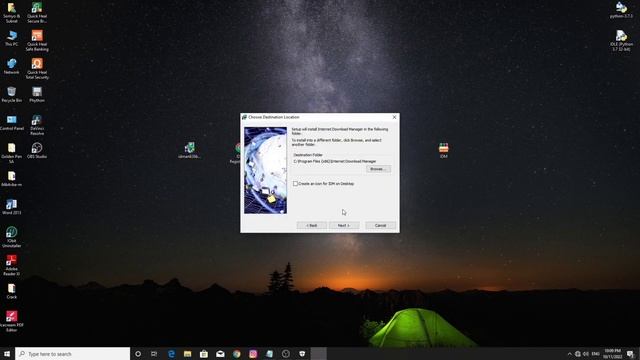Select the top-left folder desktop icon
640x360 pixels.
tap(11, 13)
